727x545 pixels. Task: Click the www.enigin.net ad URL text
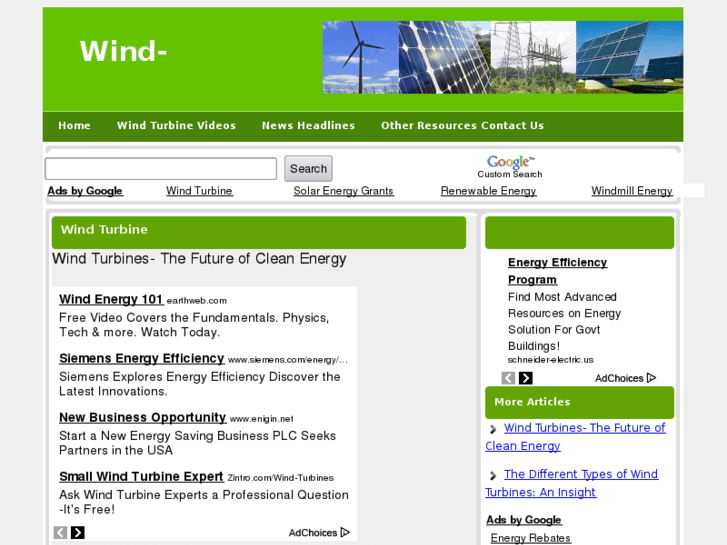(261, 419)
